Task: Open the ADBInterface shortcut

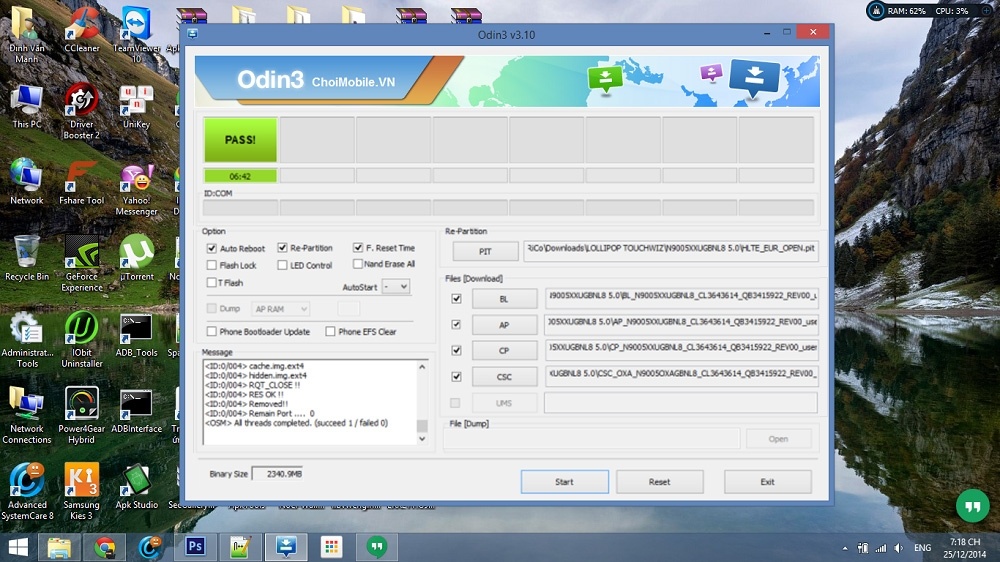Action: tap(136, 410)
